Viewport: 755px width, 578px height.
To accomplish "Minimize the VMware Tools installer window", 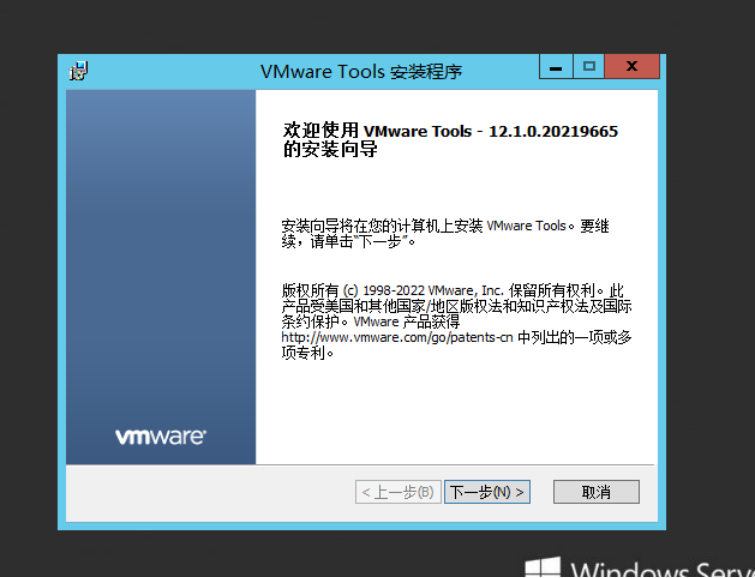I will pyautogui.click(x=556, y=66).
